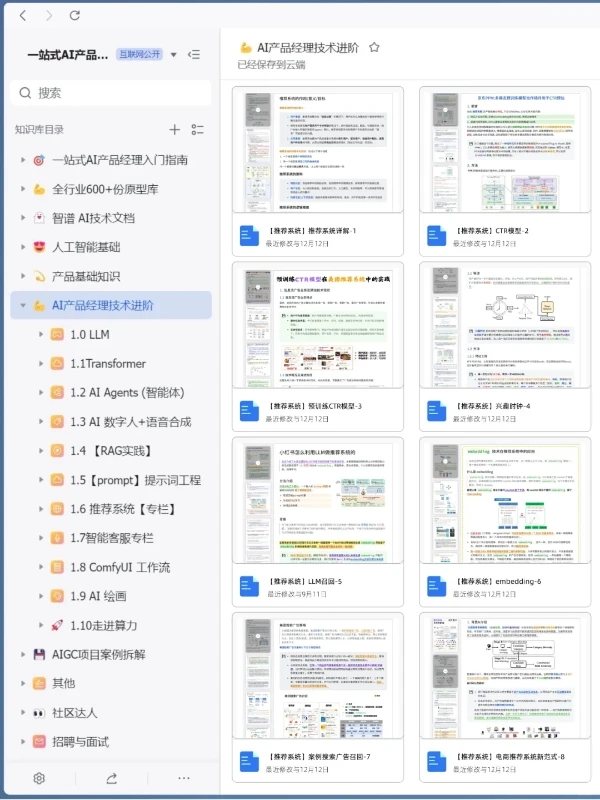Expand 一站式AI产品经理入门指南 node
This screenshot has width=600, height=800.
(x=22, y=160)
